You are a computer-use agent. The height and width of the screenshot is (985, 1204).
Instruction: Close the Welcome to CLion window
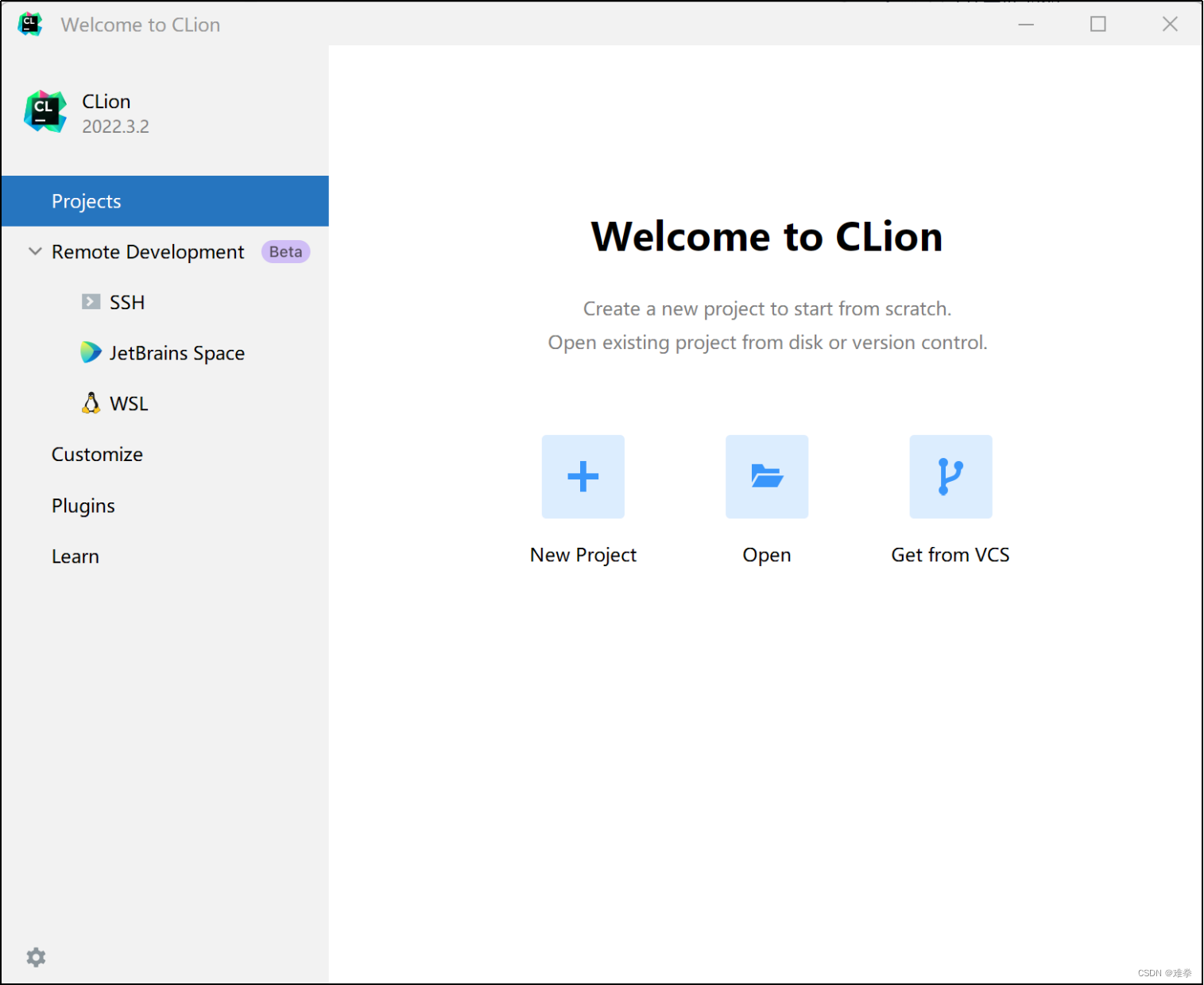(1170, 24)
